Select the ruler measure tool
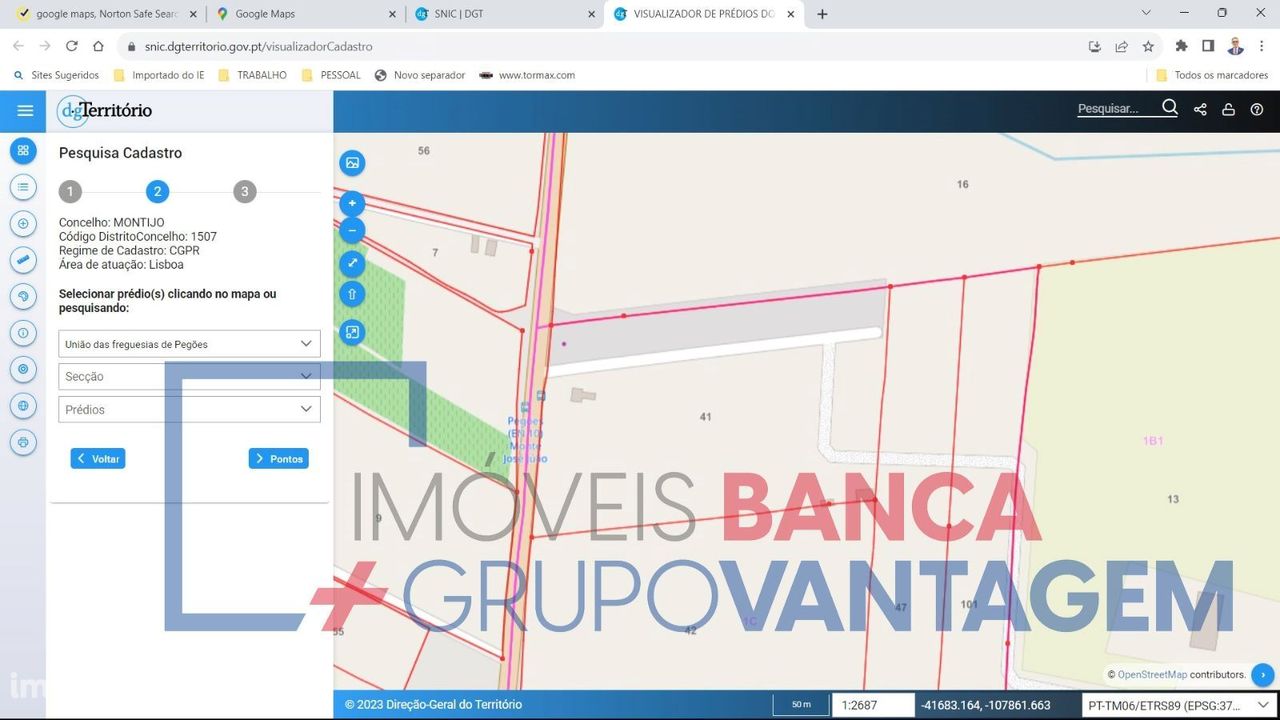Image resolution: width=1280 pixels, height=720 pixels. point(23,260)
